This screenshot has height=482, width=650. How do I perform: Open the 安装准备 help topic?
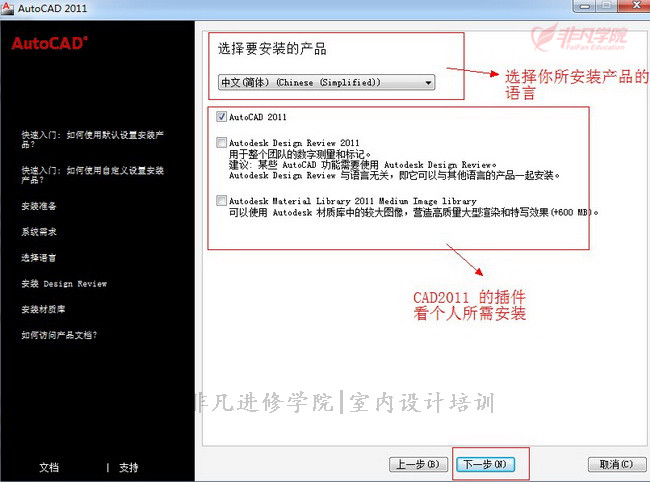39,206
